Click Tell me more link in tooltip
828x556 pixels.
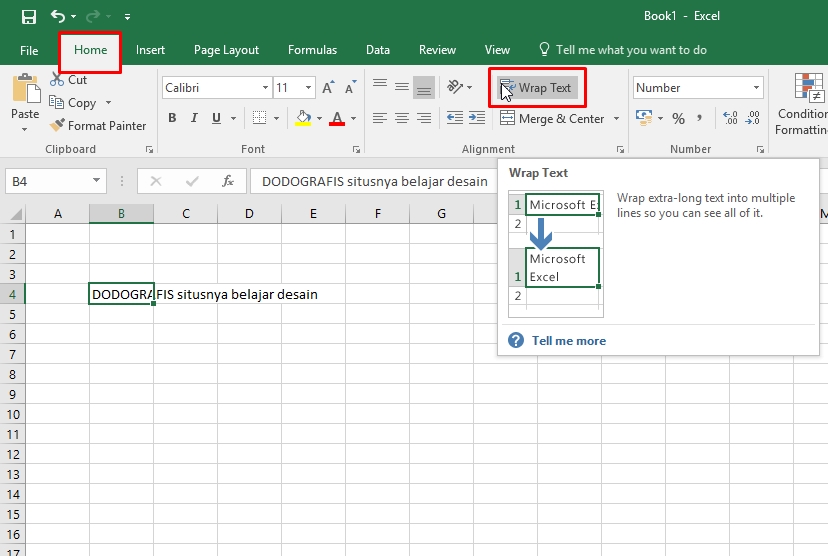(x=568, y=341)
